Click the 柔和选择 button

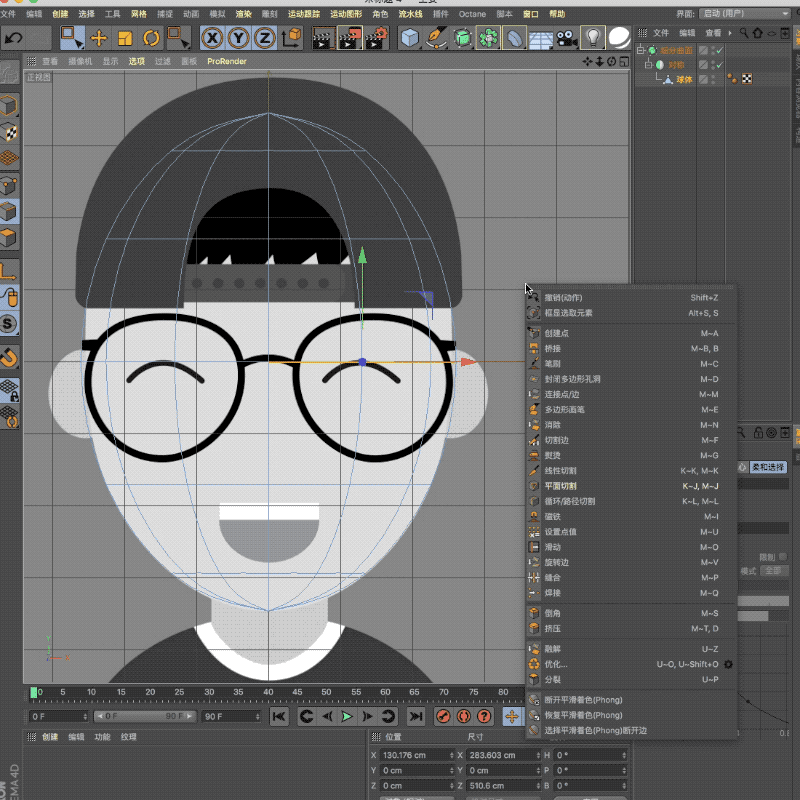[768, 467]
